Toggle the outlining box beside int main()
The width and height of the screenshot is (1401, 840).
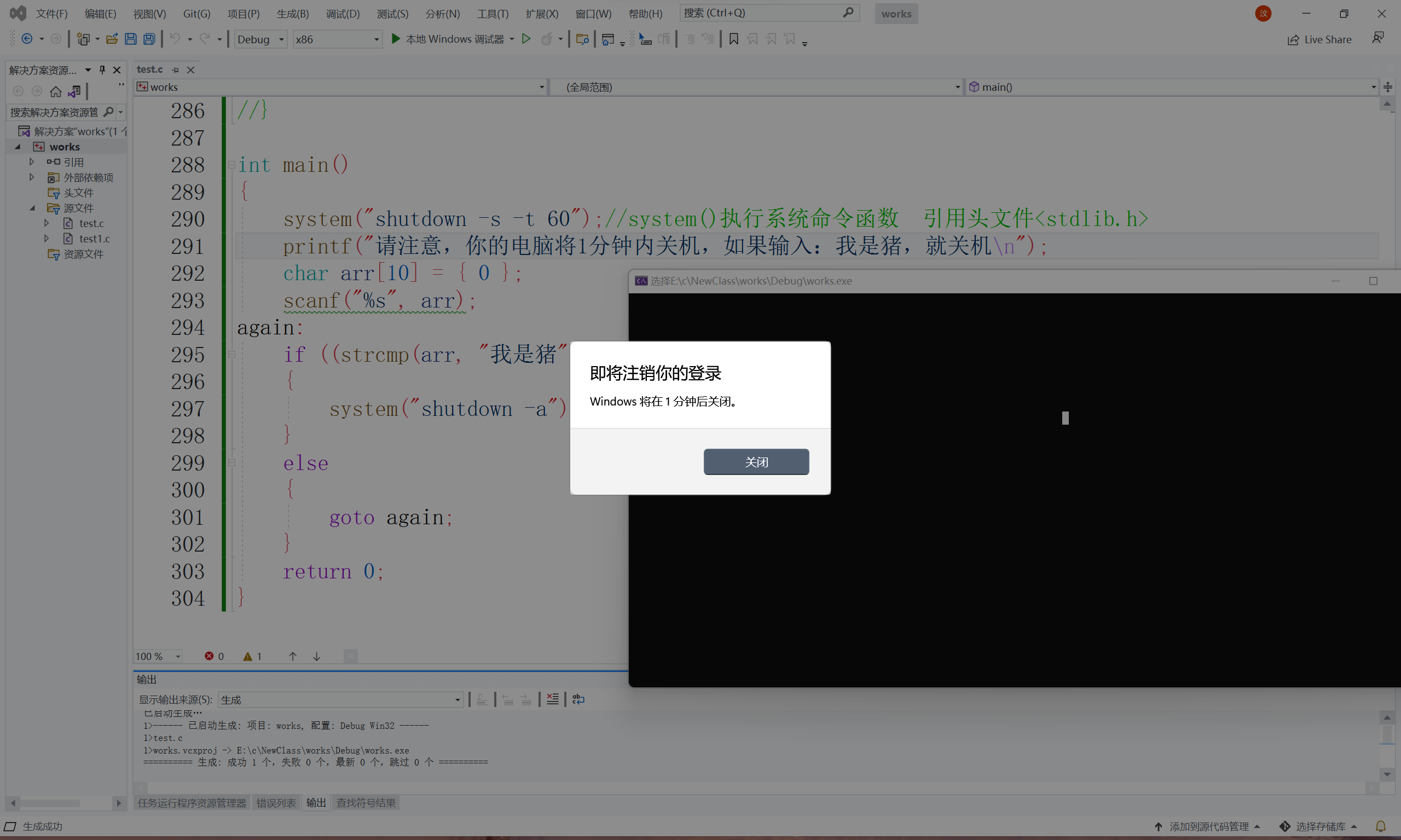(231, 165)
